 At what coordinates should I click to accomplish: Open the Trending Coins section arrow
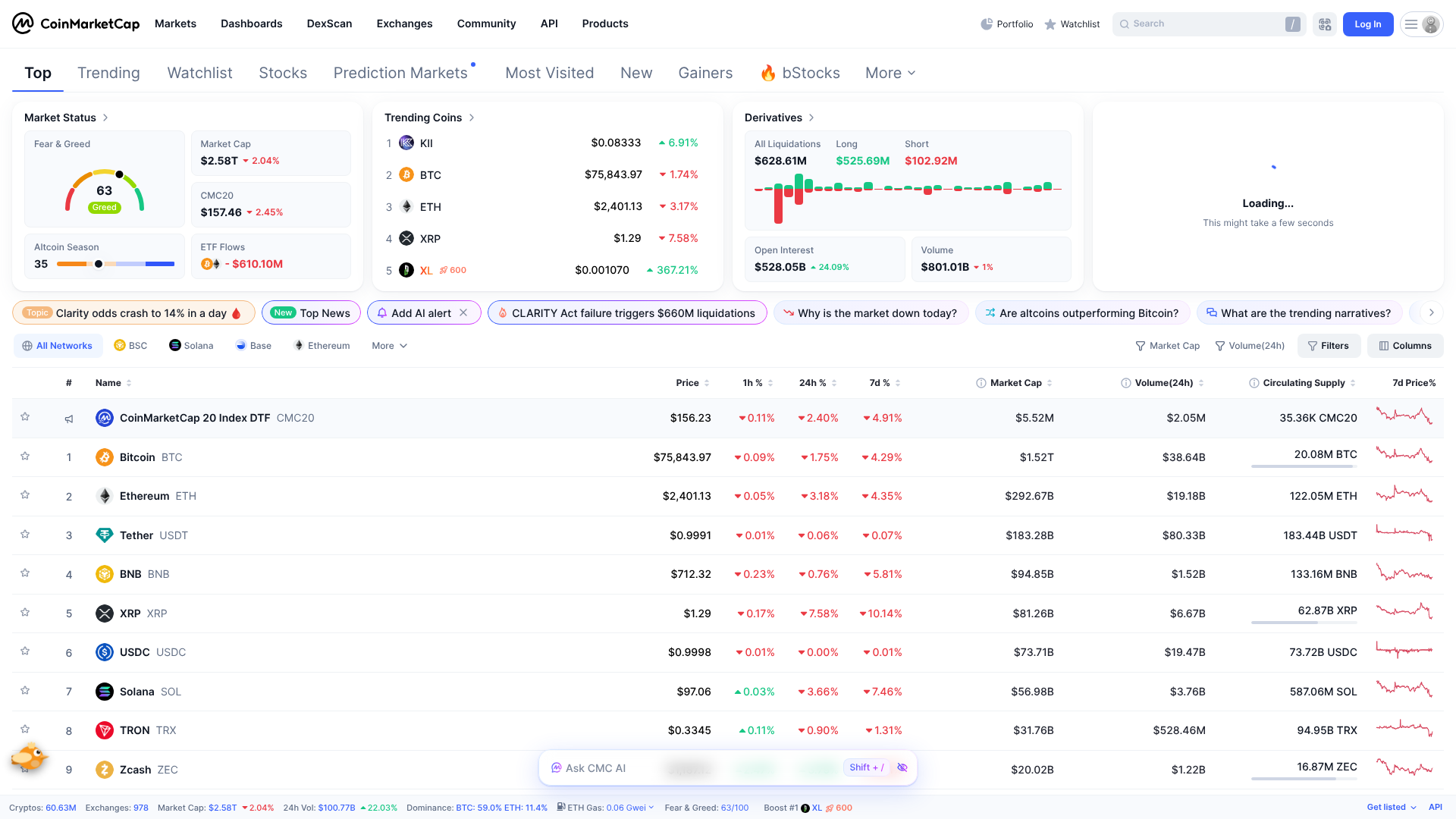point(472,118)
